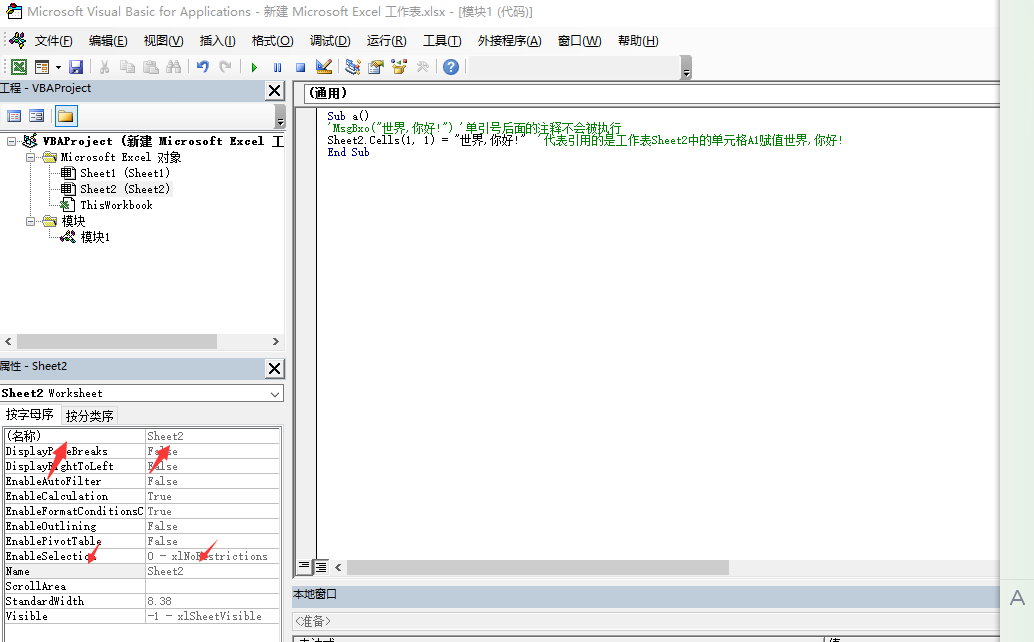Open the 格式(O) menu
This screenshot has width=1034, height=642.
click(272, 41)
